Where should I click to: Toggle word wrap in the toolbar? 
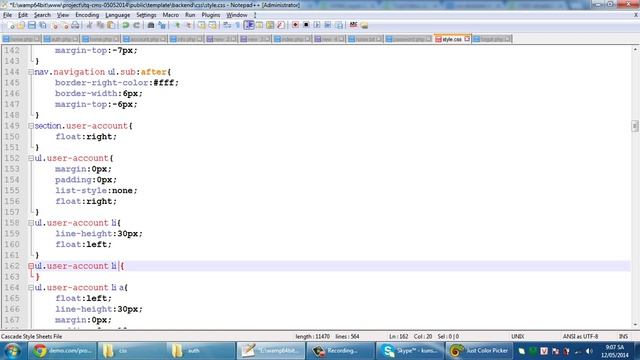tap(227, 25)
